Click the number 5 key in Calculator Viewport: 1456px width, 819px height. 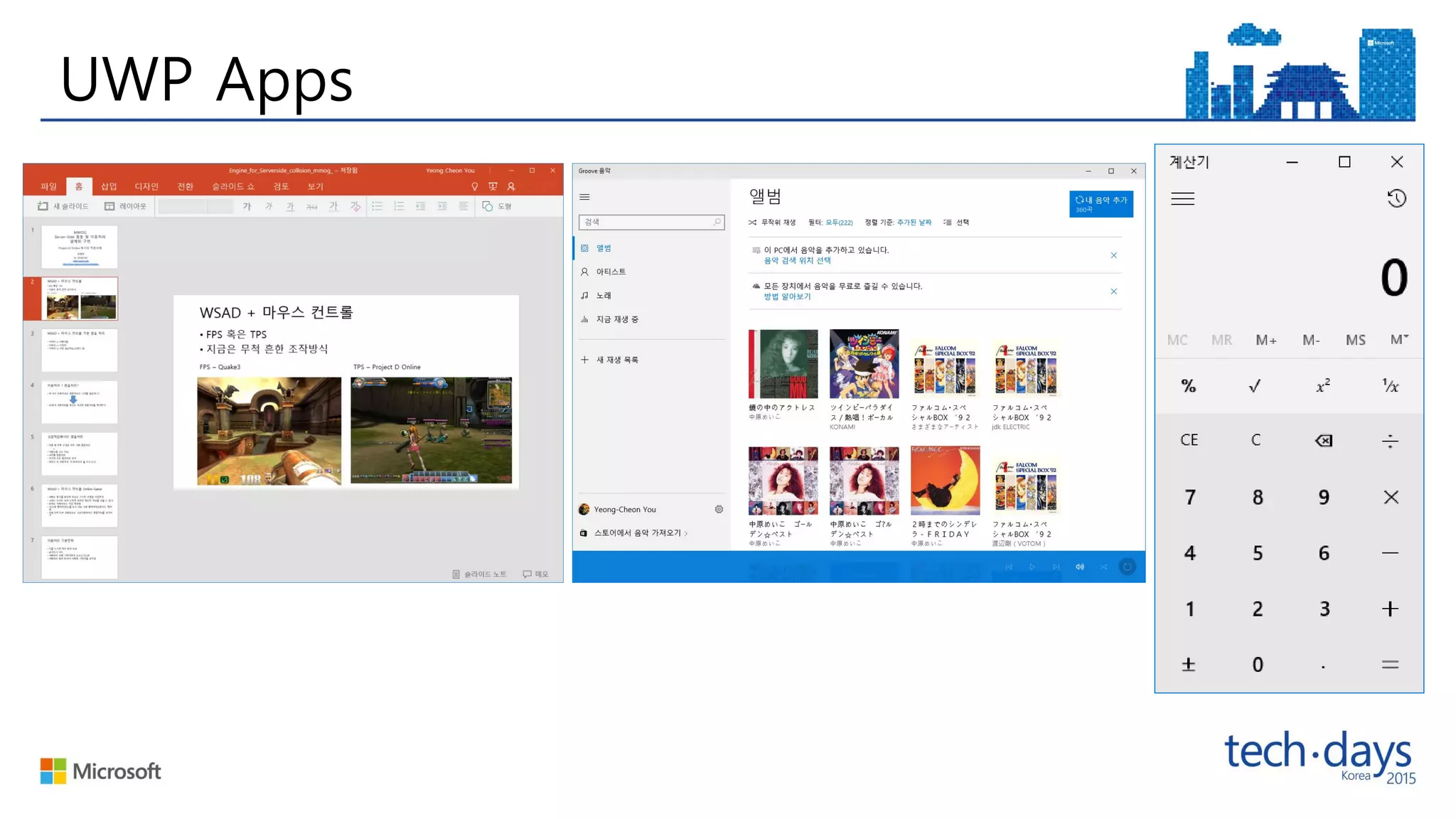tap(1257, 553)
